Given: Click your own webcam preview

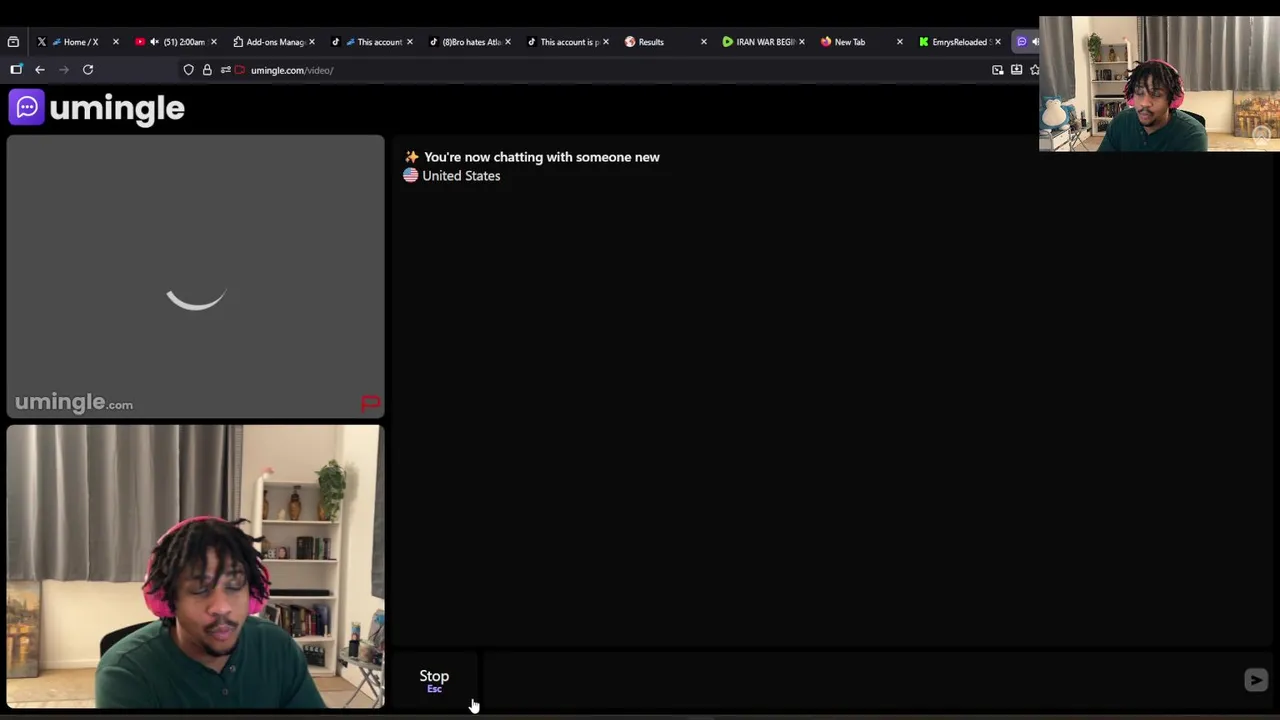Looking at the screenshot, I should pos(195,566).
